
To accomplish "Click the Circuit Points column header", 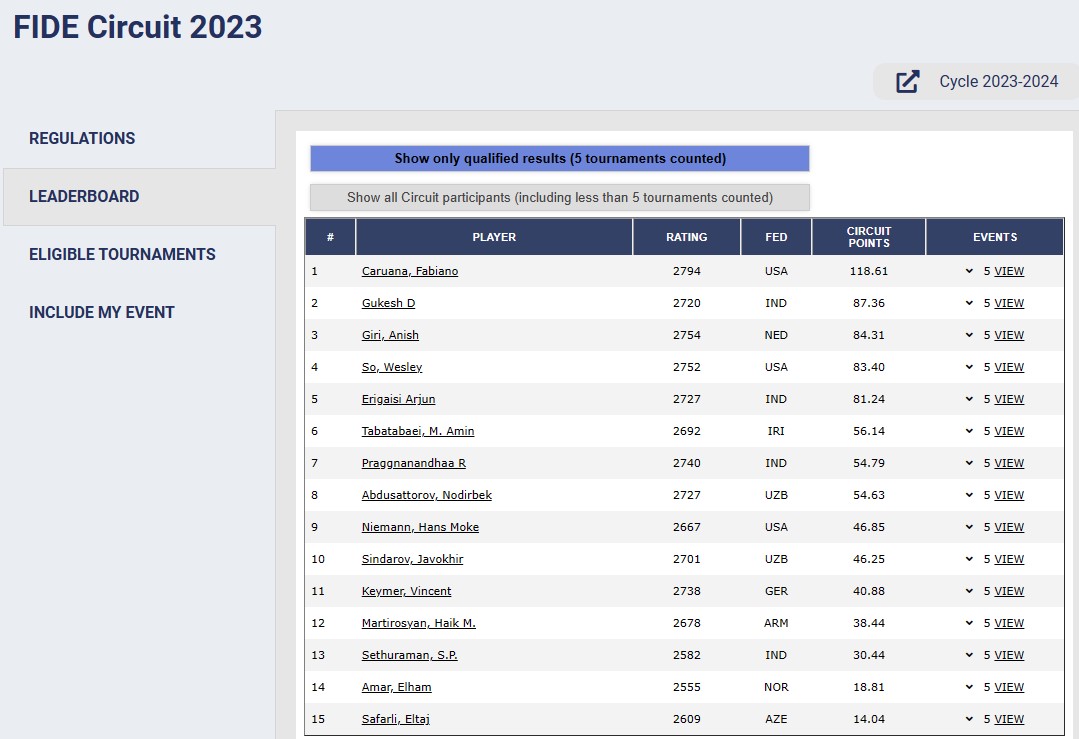I will coord(868,237).
